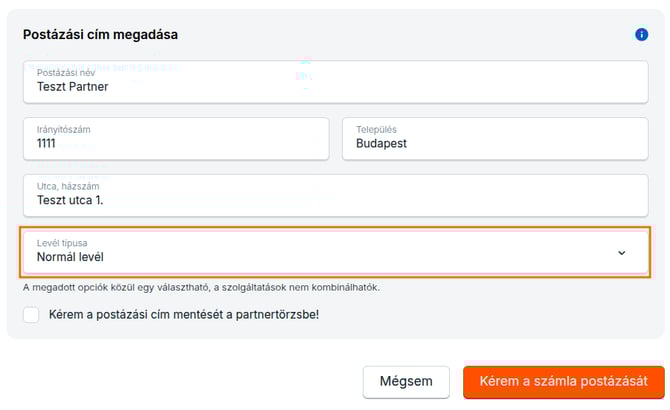Place cursor on the 1111 postal code
670x410 pixels.
click(46, 144)
